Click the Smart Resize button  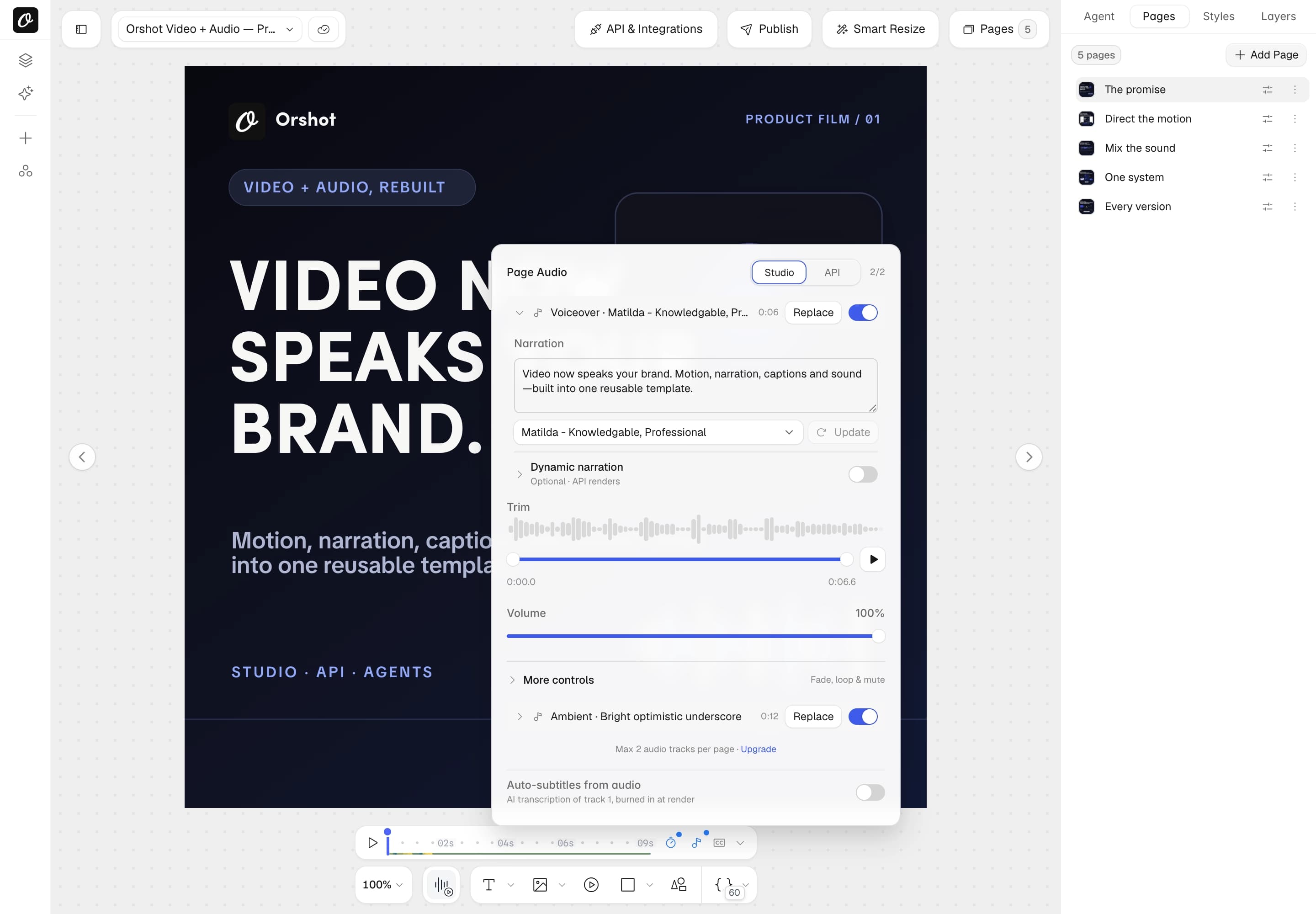click(x=880, y=29)
